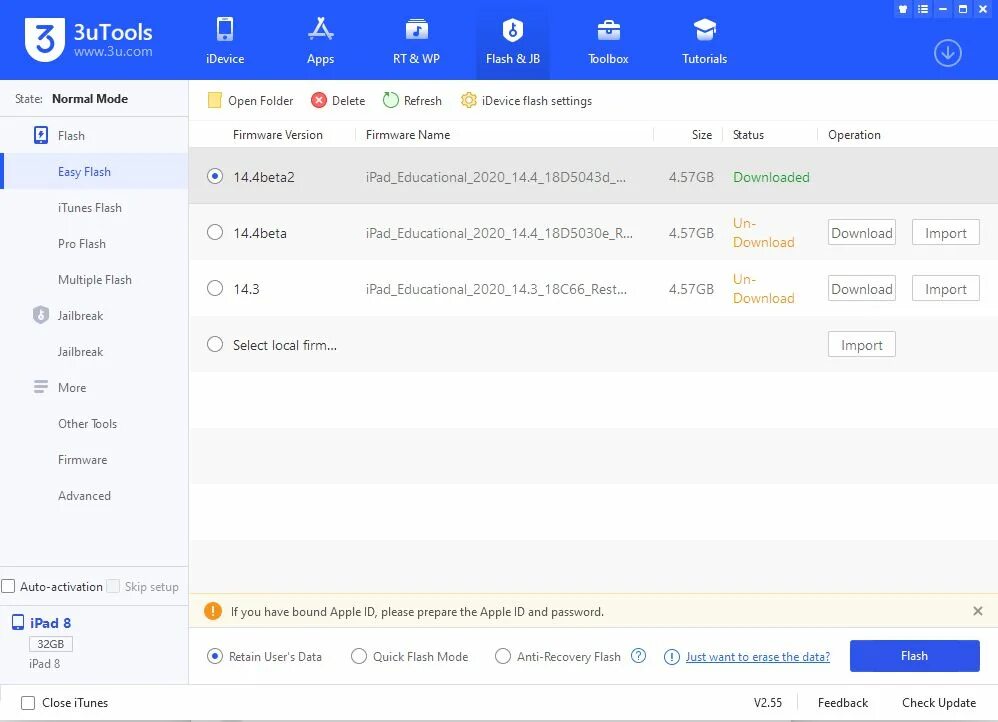
Task: Click the Open Folder icon
Action: pyautogui.click(x=214, y=100)
